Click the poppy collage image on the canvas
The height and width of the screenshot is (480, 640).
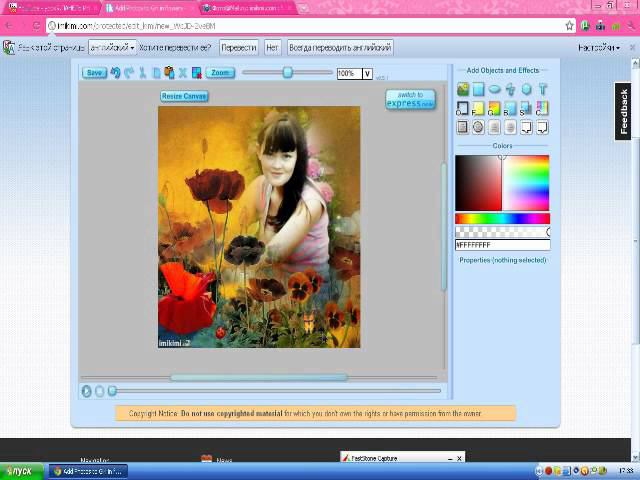tap(259, 227)
